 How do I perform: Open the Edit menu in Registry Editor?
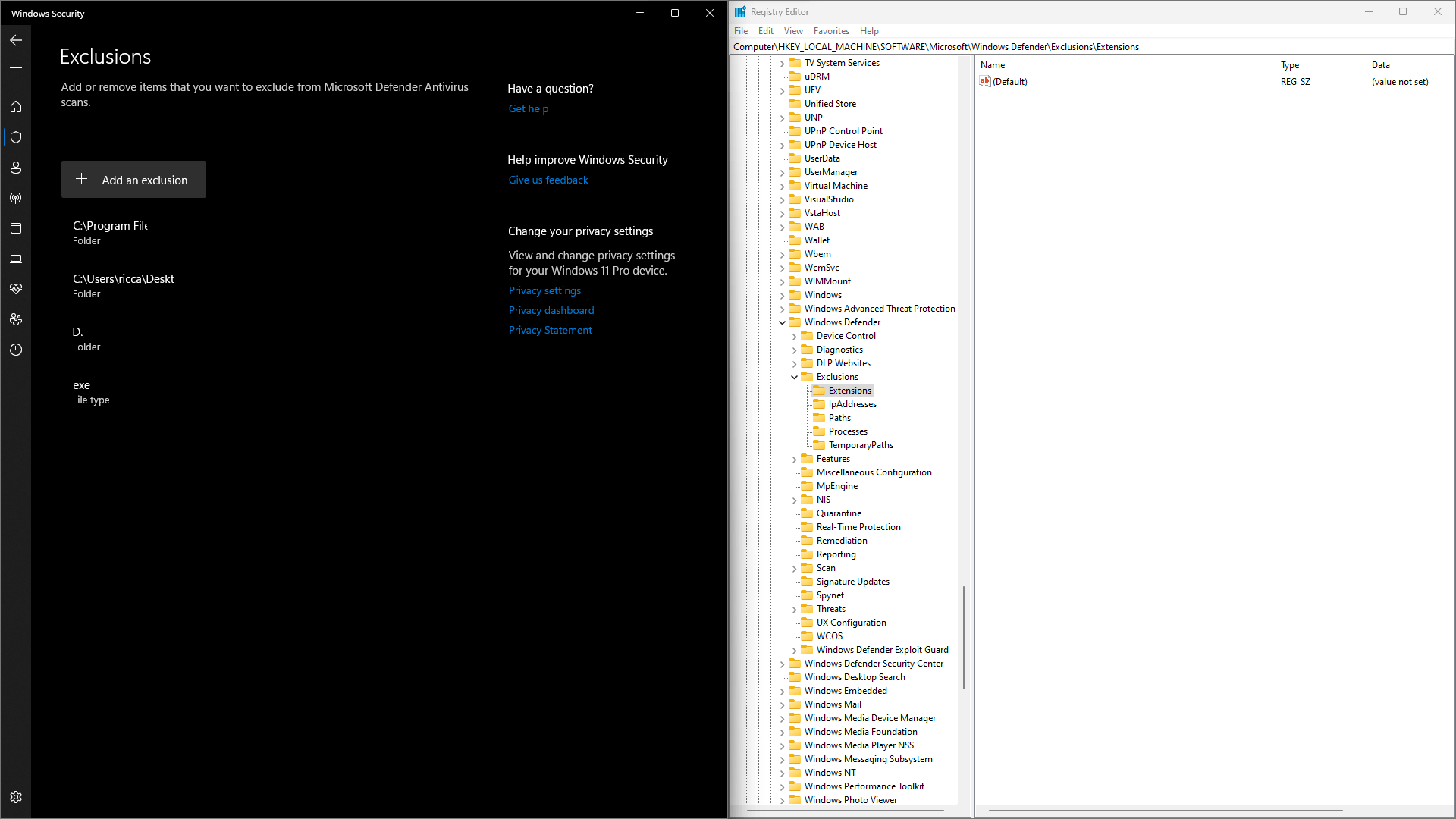pos(765,31)
